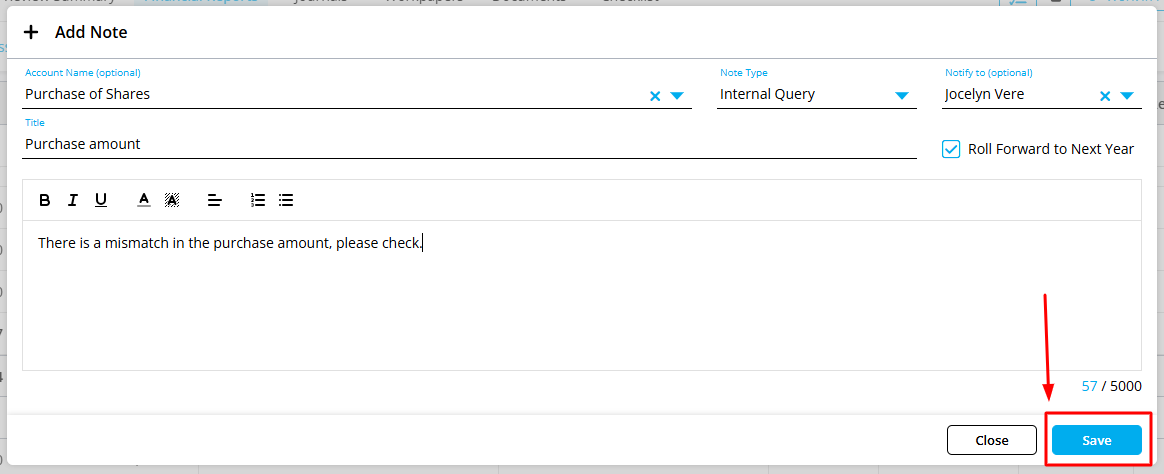Underline the selected note text

(x=101, y=200)
